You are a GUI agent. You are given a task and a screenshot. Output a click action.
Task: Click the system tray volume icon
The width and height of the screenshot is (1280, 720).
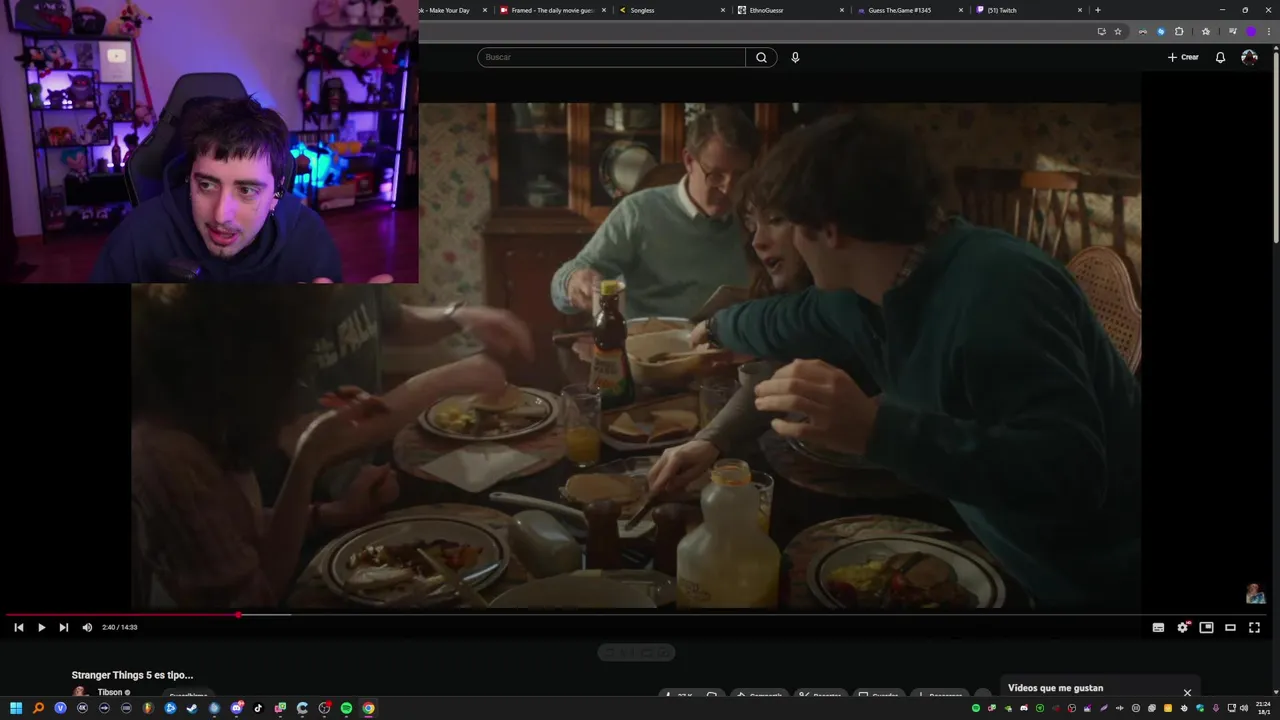(1244, 708)
